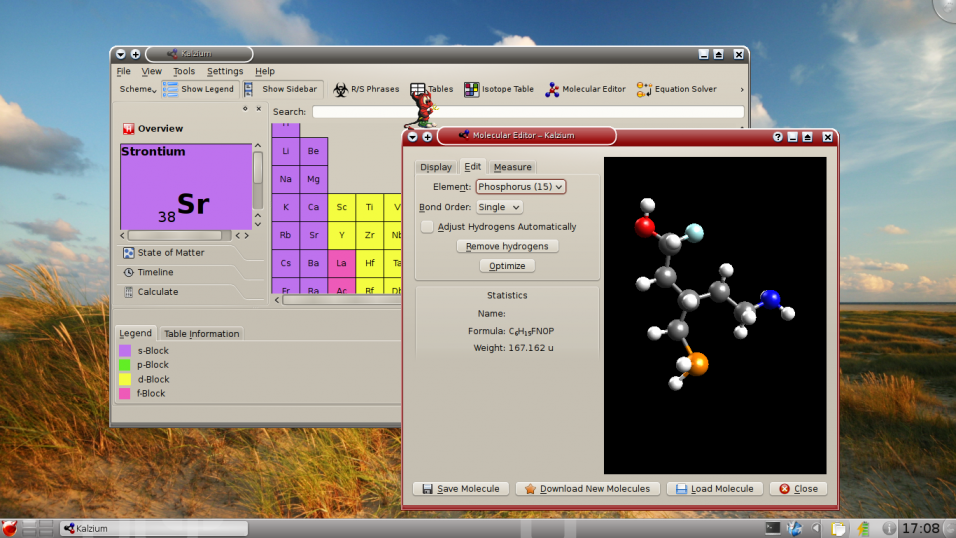
Task: Open the Isotope Table
Action: coord(500,89)
